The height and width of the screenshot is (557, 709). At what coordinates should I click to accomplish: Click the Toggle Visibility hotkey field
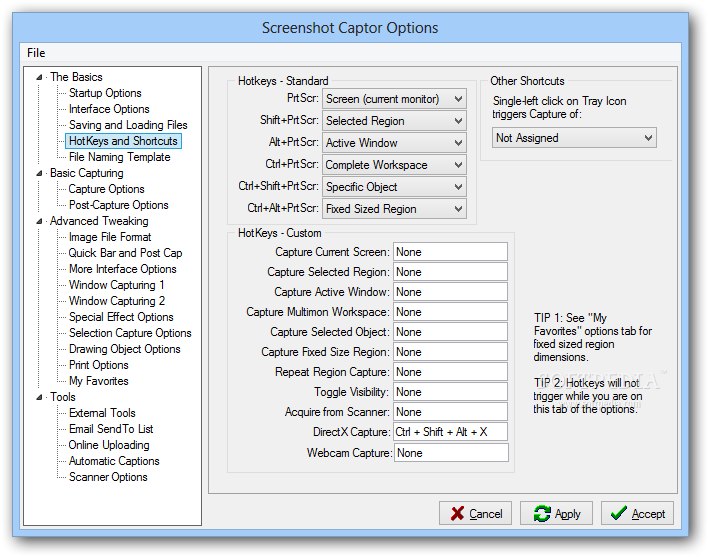point(450,392)
